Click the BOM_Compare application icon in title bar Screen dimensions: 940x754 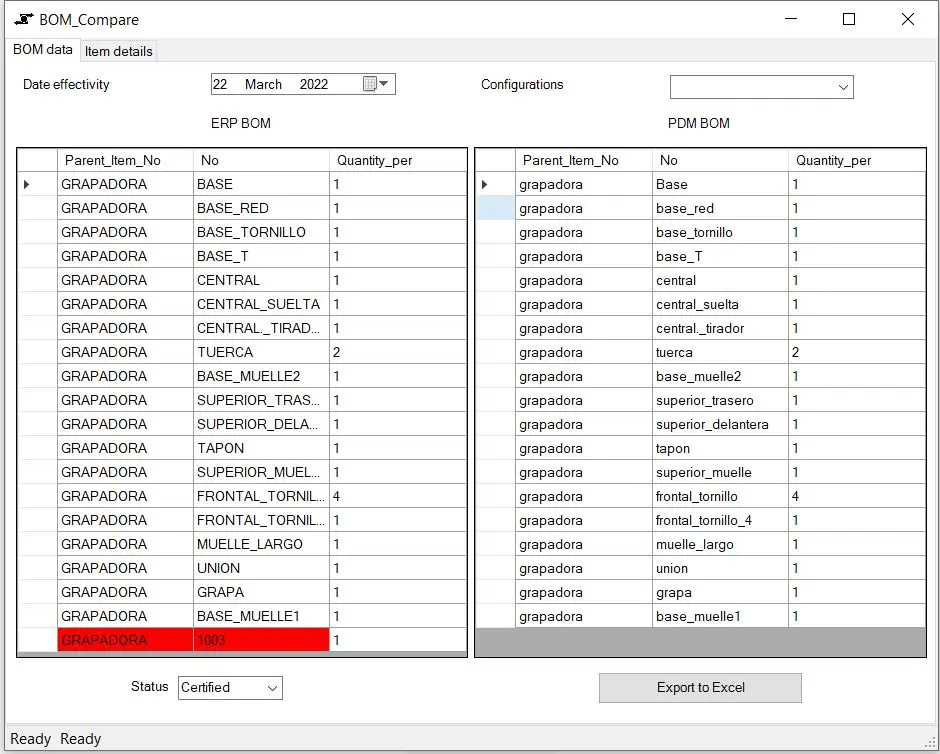(22, 18)
